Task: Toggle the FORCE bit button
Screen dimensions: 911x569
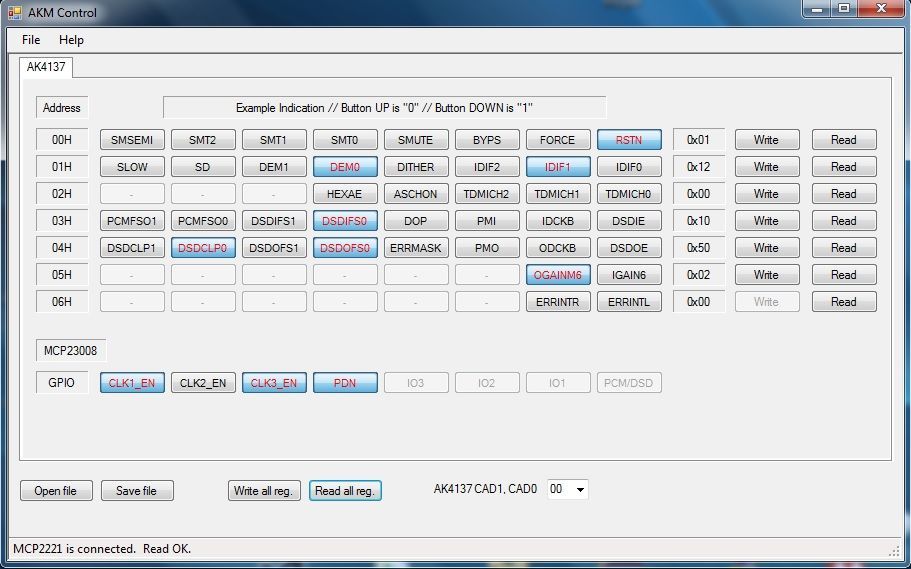Action: pyautogui.click(x=558, y=139)
